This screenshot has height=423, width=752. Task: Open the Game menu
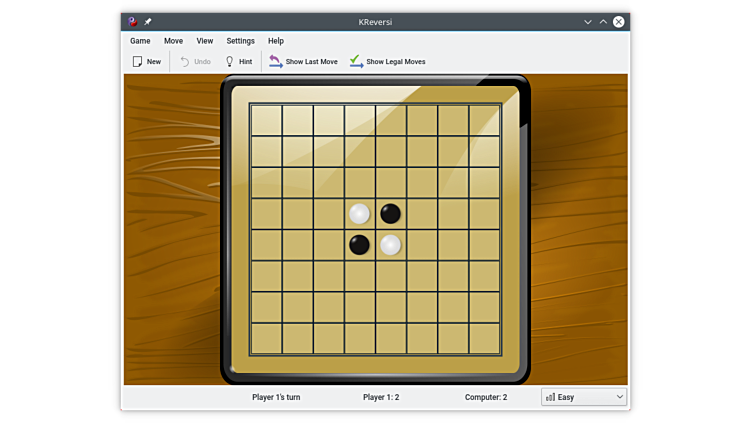point(140,41)
